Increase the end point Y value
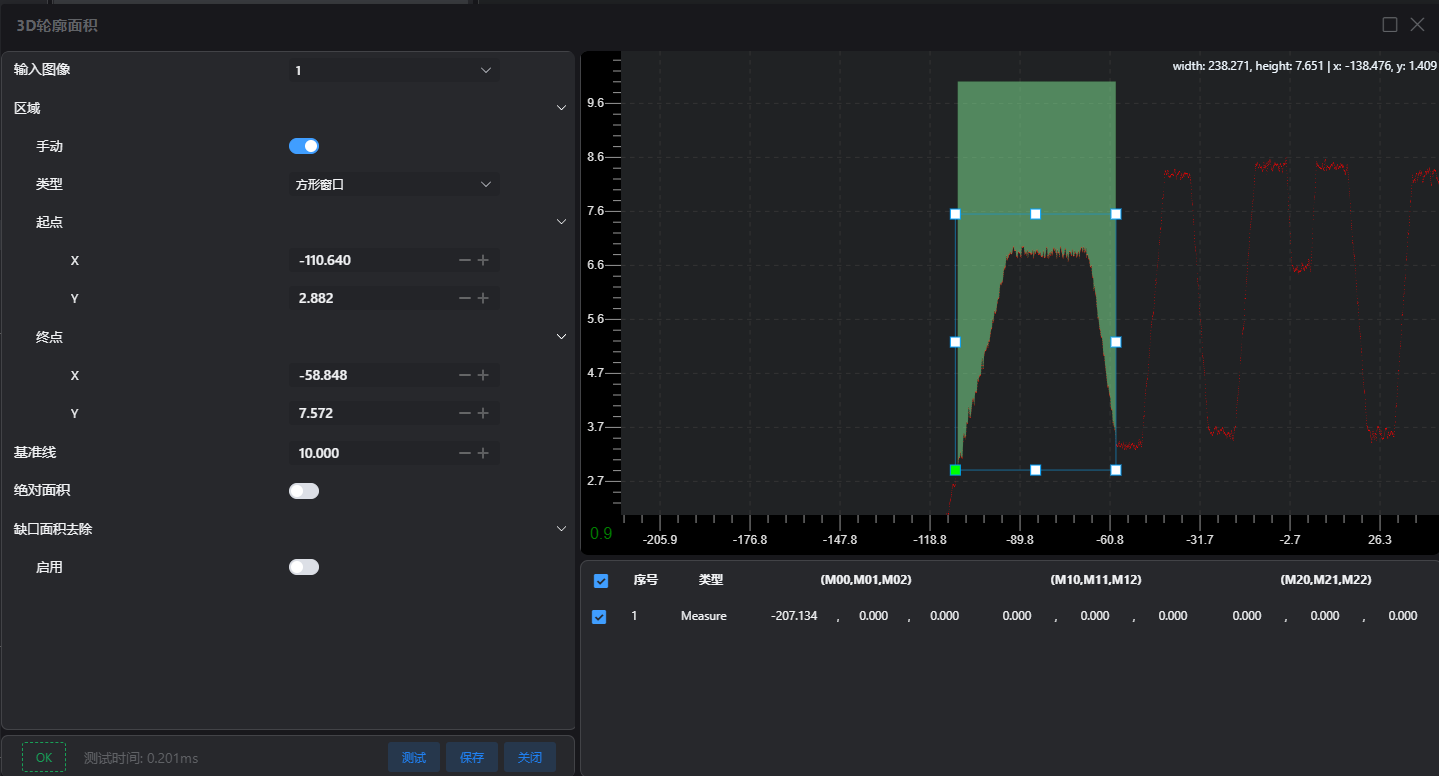This screenshot has width=1439, height=776. pos(483,413)
